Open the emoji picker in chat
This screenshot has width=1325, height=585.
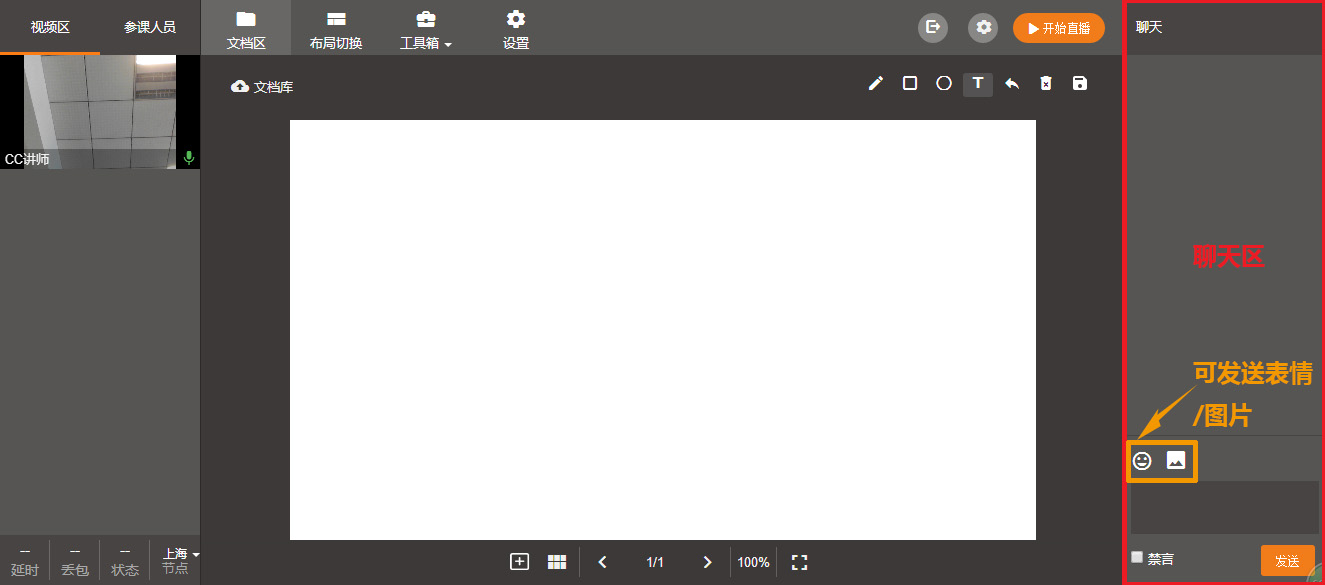[x=1142, y=461]
